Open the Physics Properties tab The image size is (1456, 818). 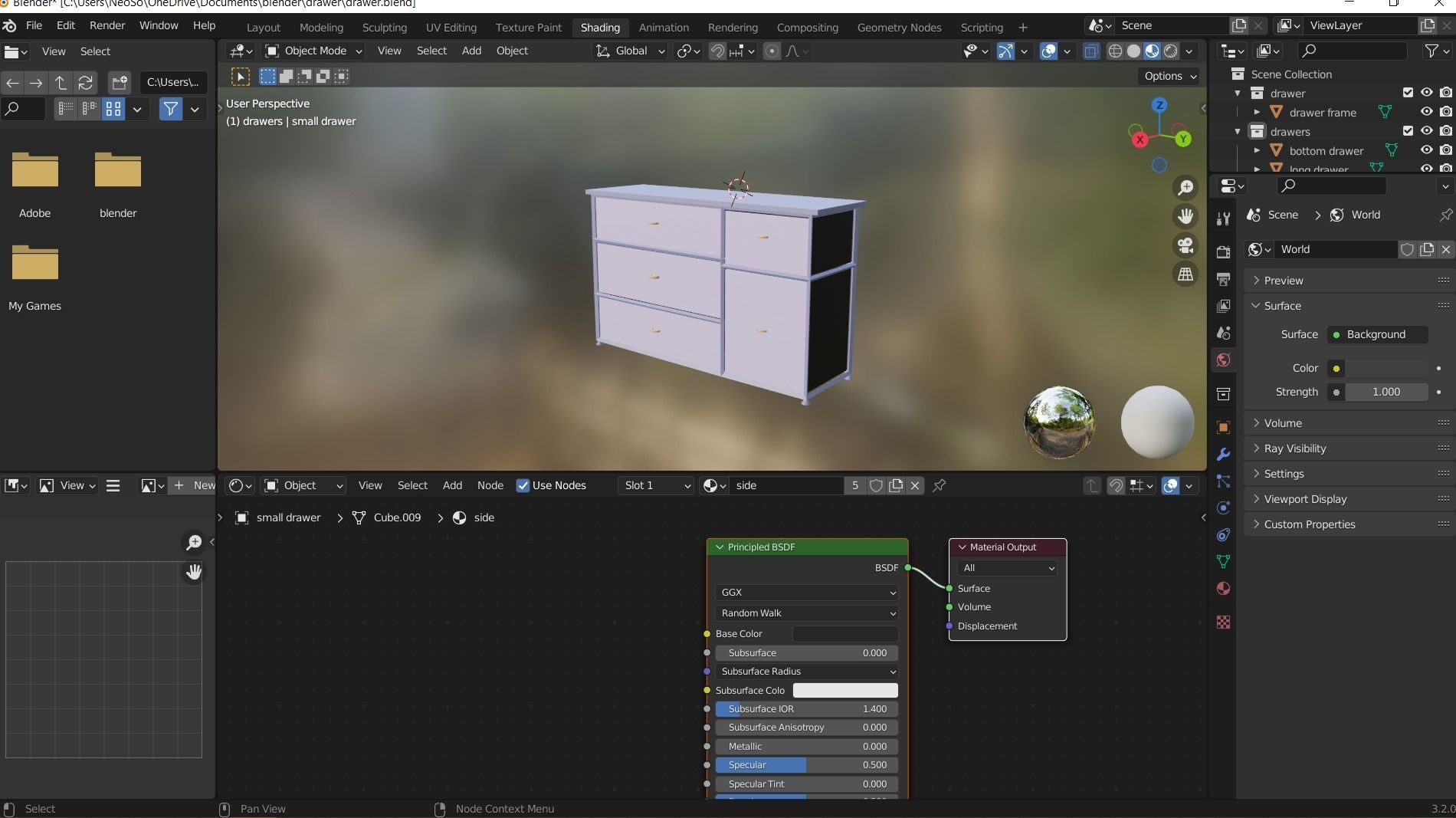tap(1223, 509)
